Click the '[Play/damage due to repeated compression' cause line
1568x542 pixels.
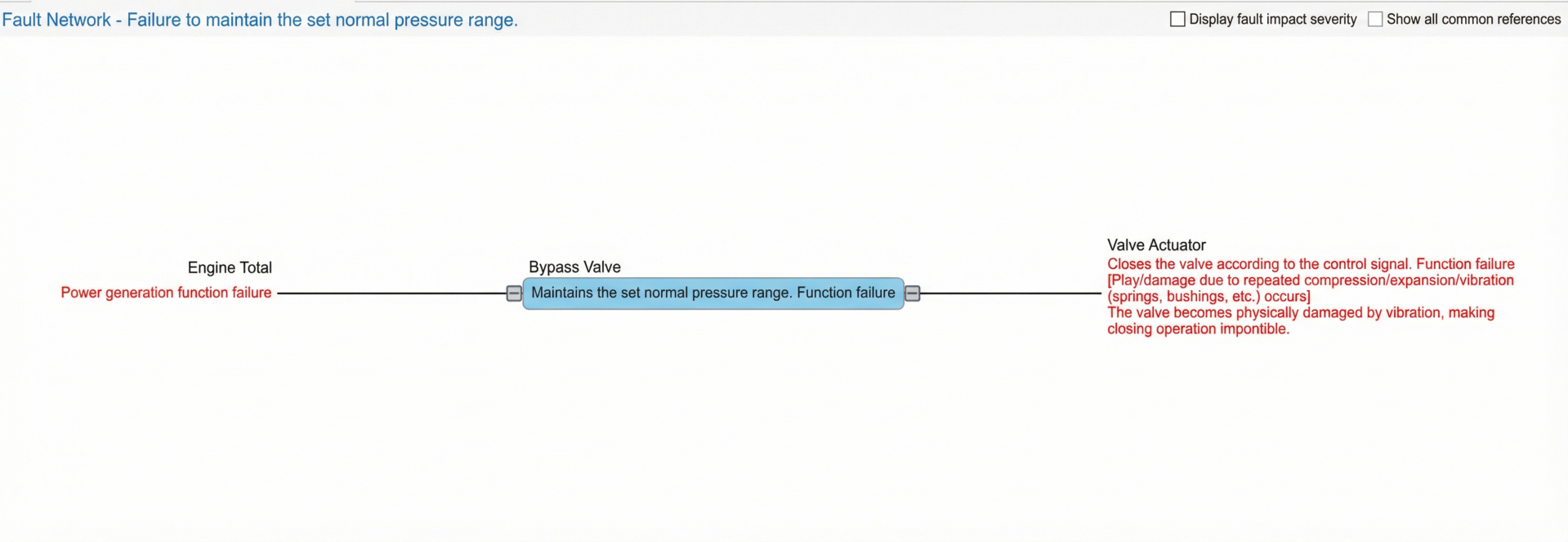1311,280
